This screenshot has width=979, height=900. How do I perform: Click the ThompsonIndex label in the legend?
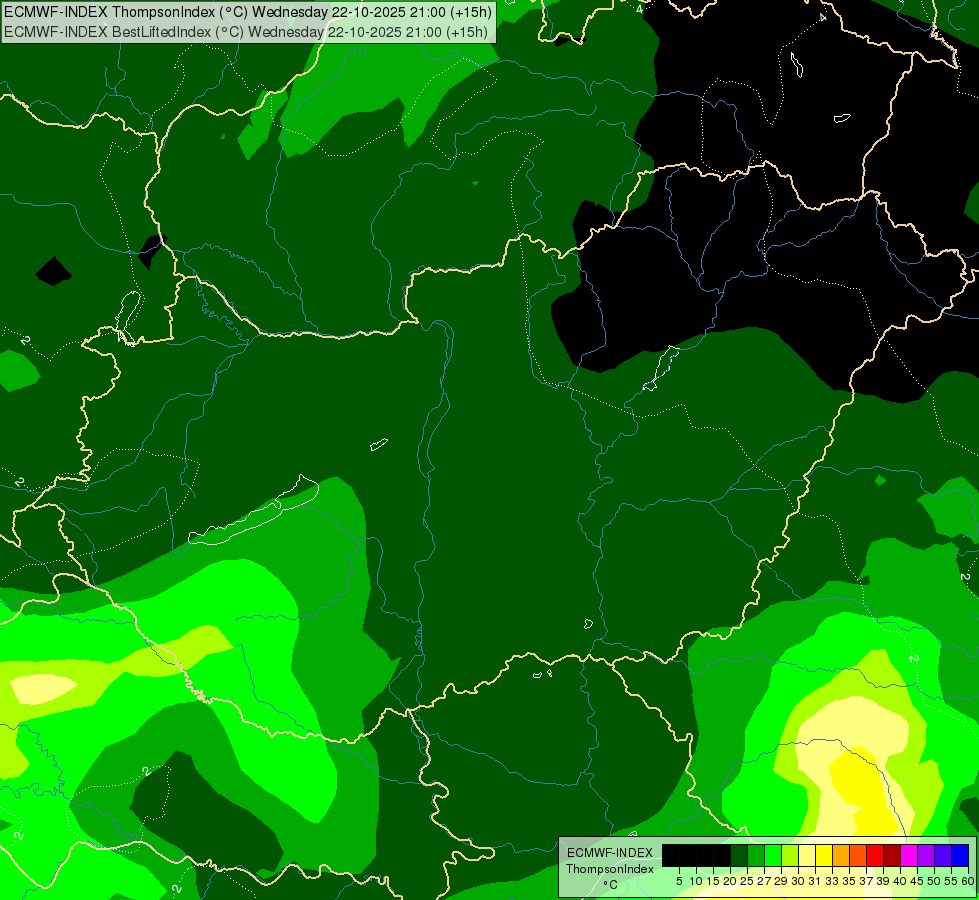click(610, 869)
